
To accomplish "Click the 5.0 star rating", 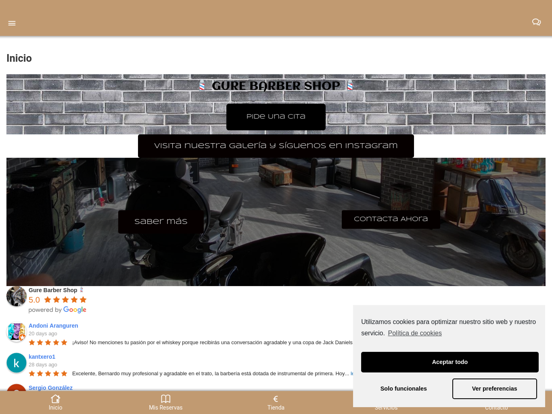I will click(57, 300).
